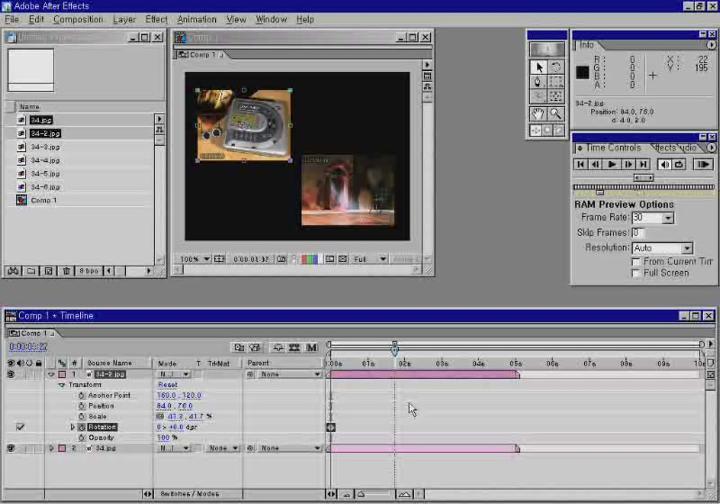Enable the From Current Time checkbox
Image resolution: width=720 pixels, height=504 pixels.
pos(636,262)
